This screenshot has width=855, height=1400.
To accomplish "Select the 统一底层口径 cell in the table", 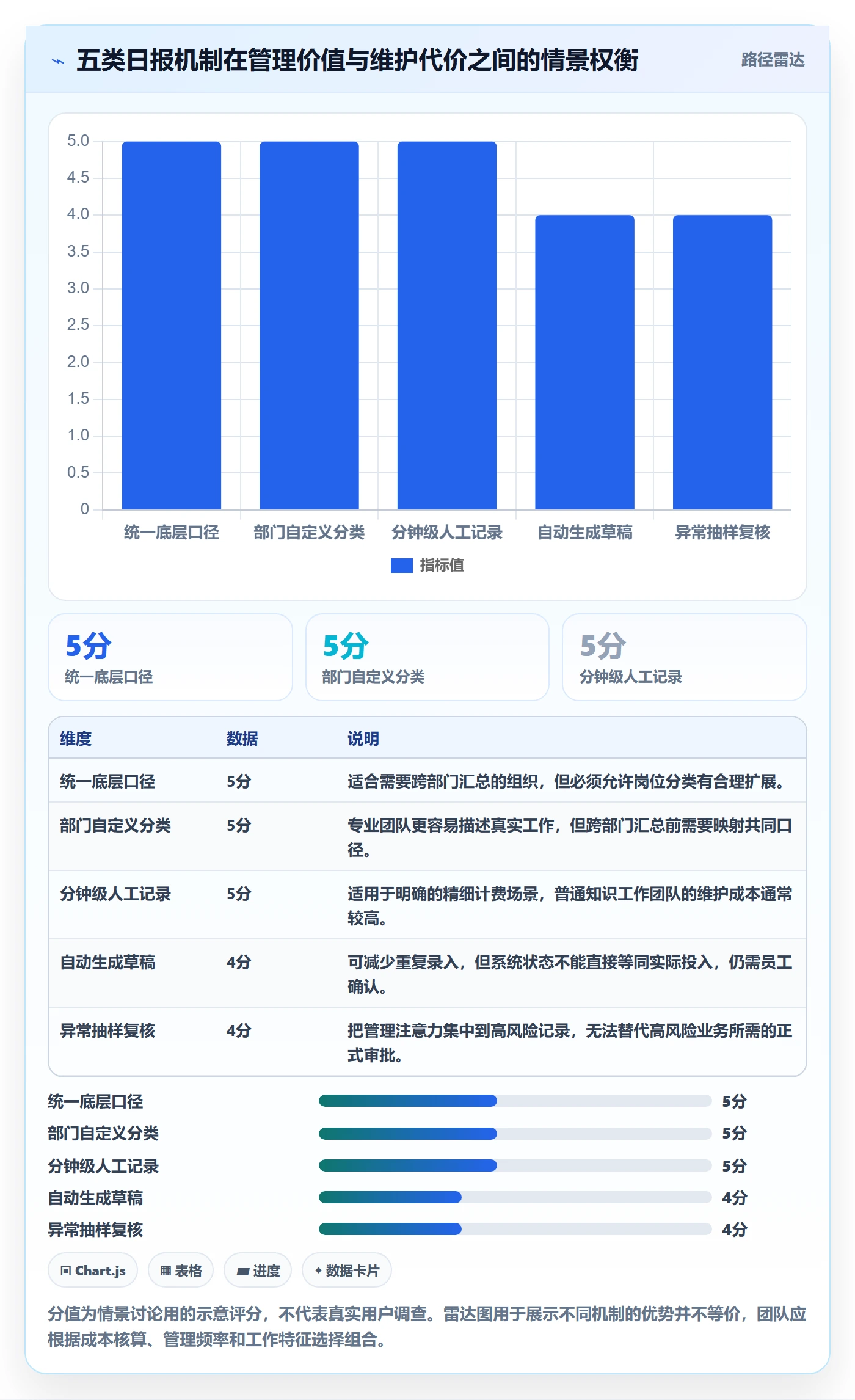I will [x=107, y=781].
